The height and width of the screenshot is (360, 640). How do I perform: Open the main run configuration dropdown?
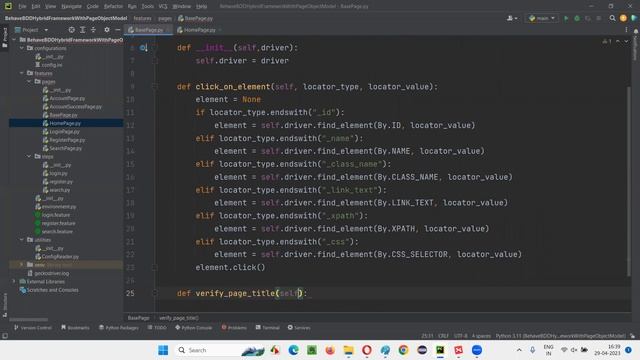click(x=542, y=18)
